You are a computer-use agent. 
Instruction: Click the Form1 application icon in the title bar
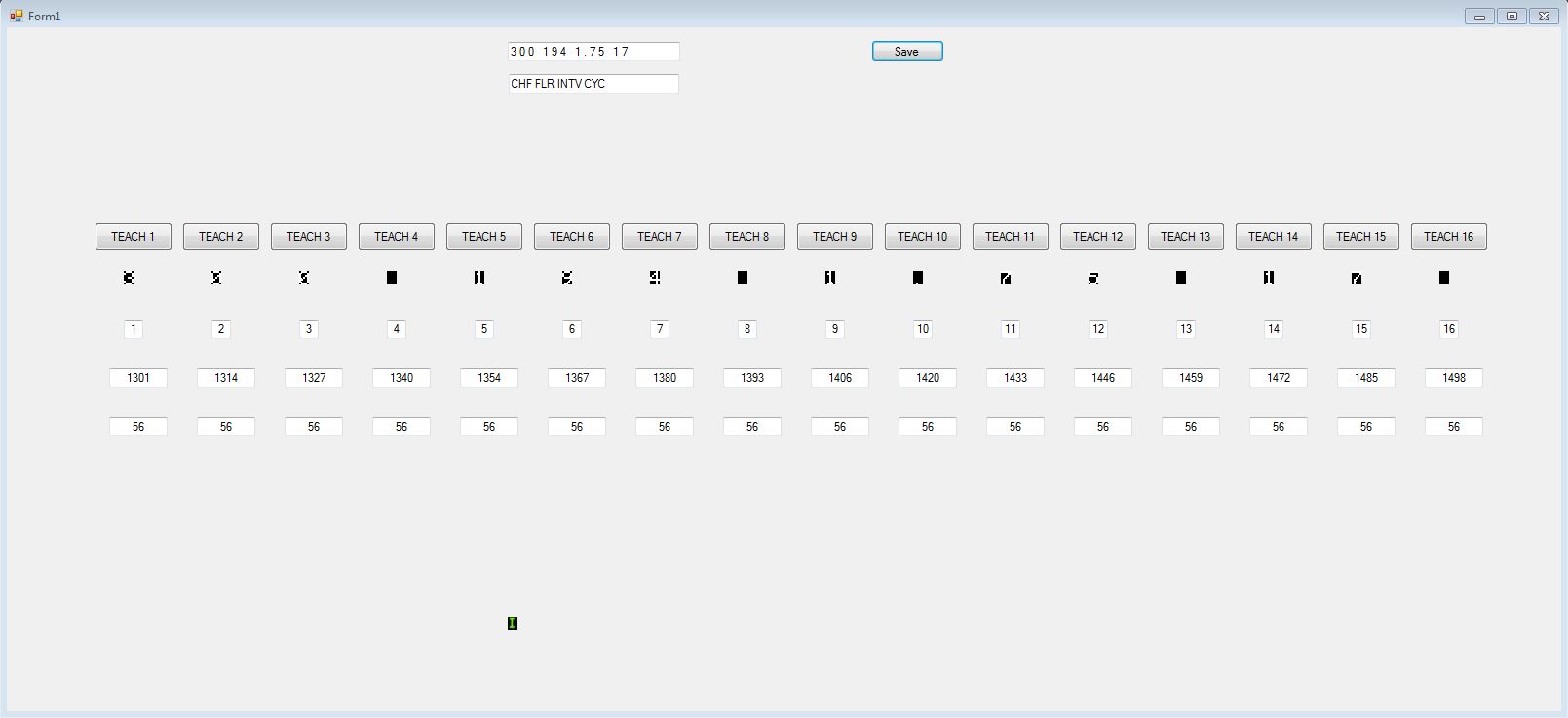coord(17,16)
